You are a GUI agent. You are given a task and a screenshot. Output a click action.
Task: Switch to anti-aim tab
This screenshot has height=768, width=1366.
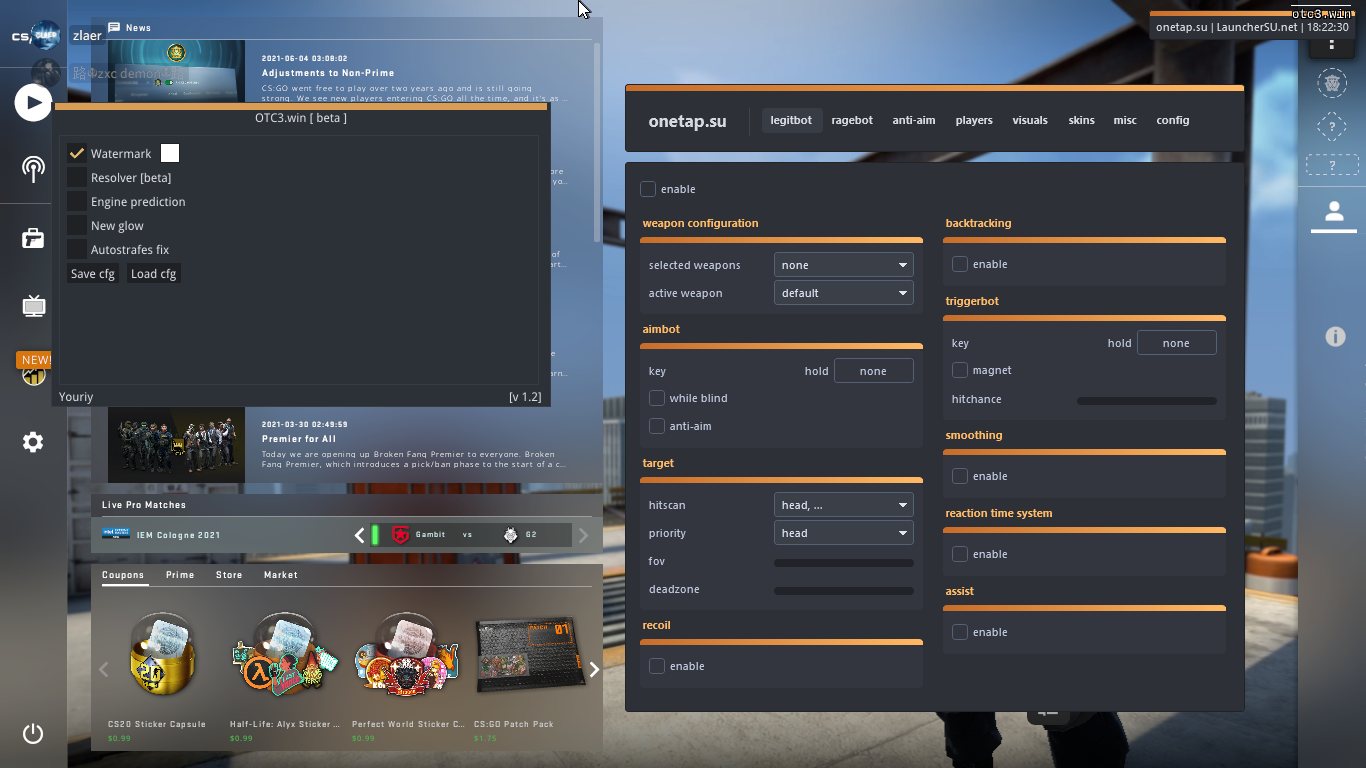click(x=914, y=120)
